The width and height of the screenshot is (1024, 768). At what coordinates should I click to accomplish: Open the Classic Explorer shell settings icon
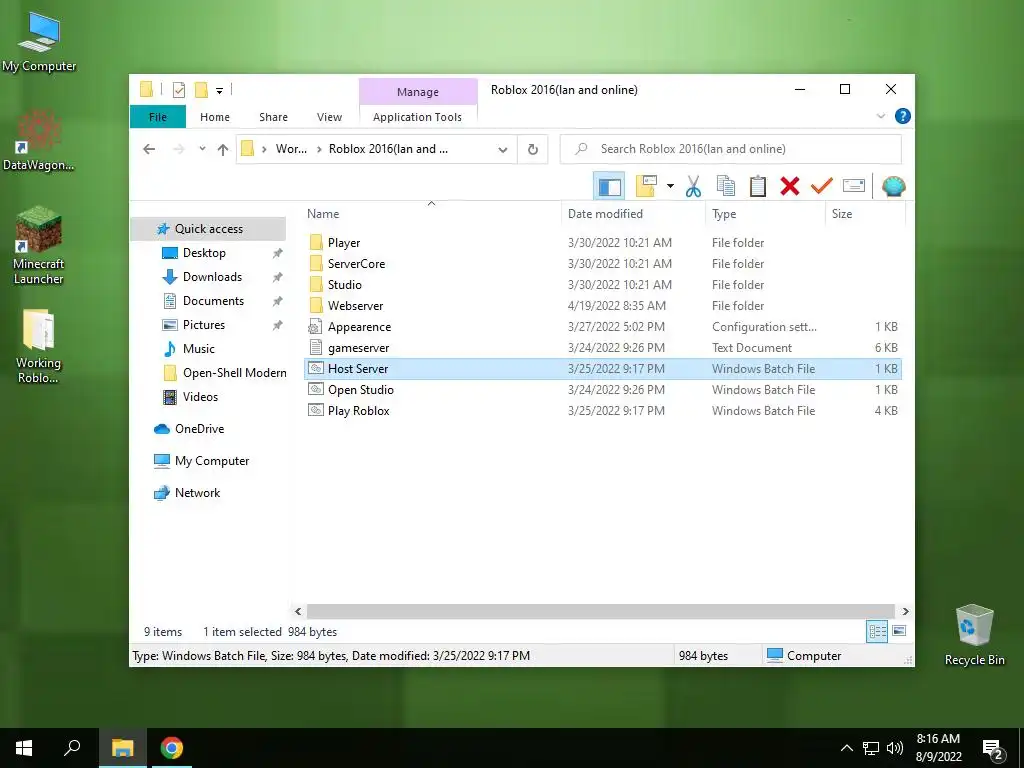pos(893,186)
